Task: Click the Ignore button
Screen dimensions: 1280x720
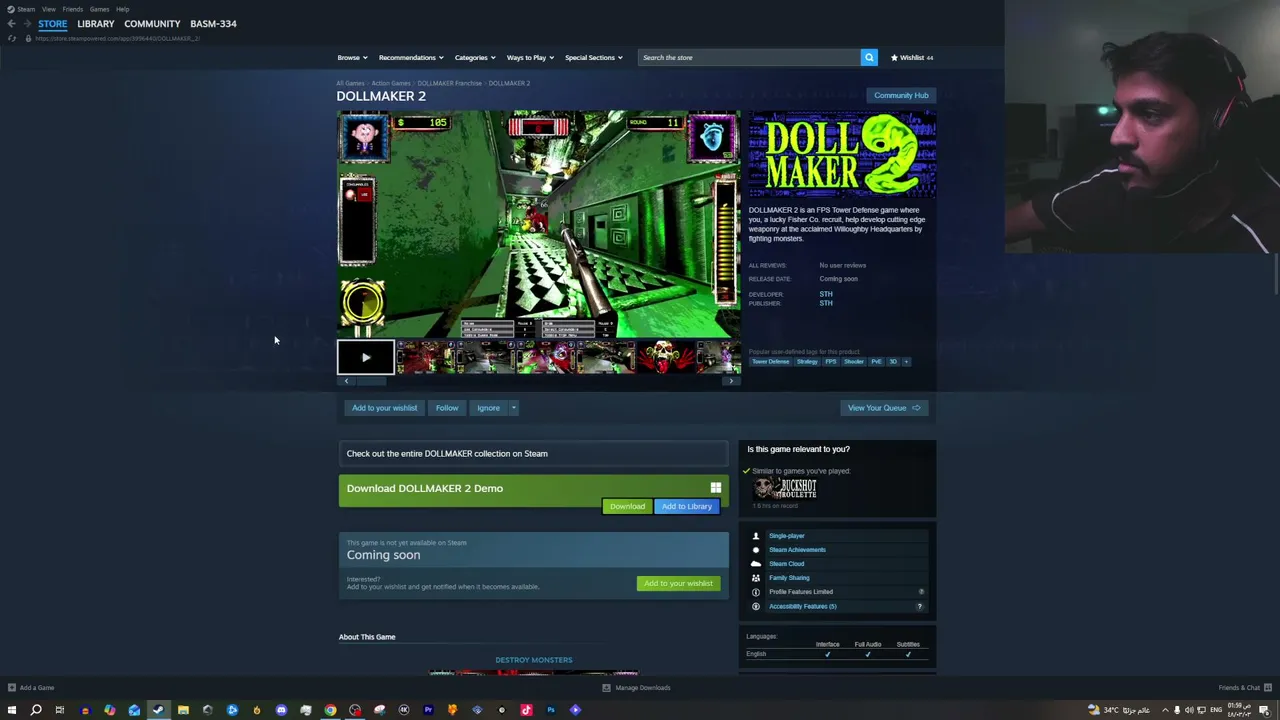Action: tap(488, 408)
